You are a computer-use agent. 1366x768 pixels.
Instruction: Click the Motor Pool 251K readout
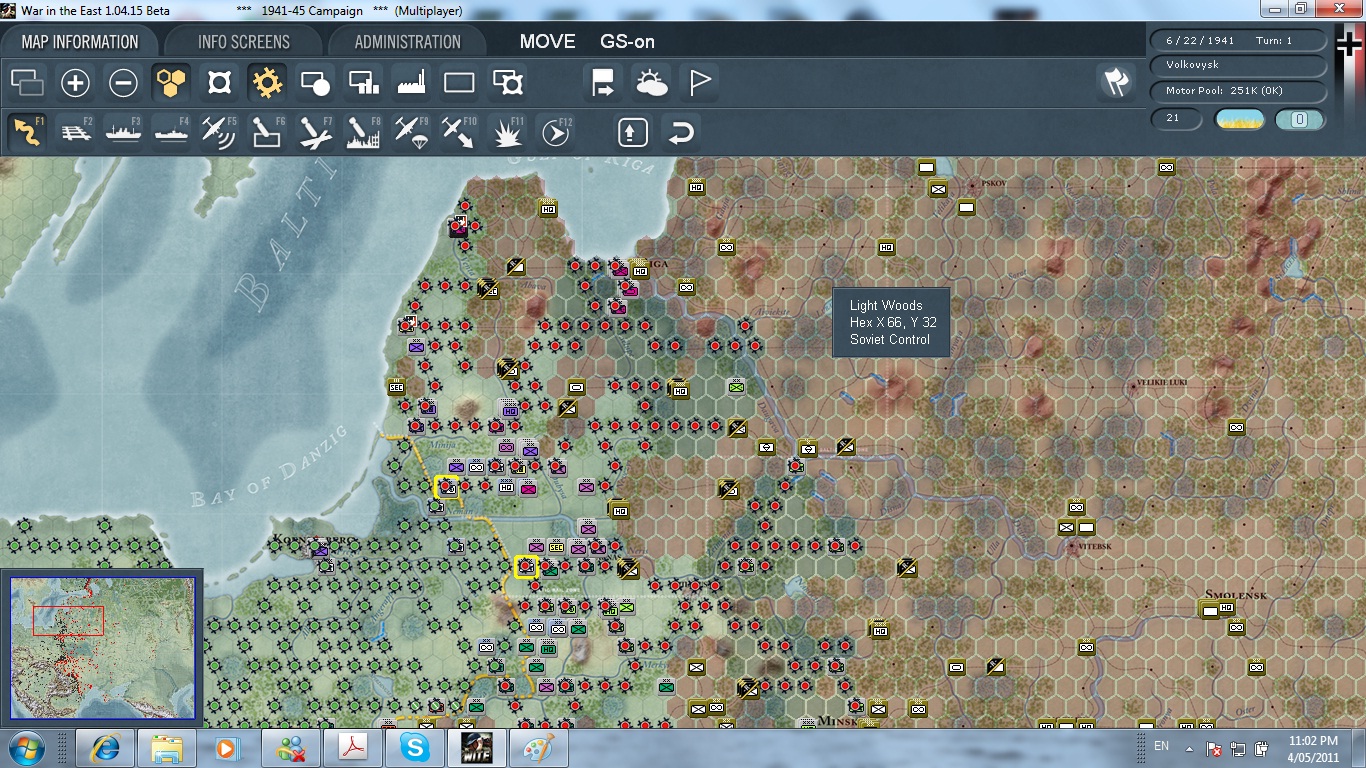1239,91
